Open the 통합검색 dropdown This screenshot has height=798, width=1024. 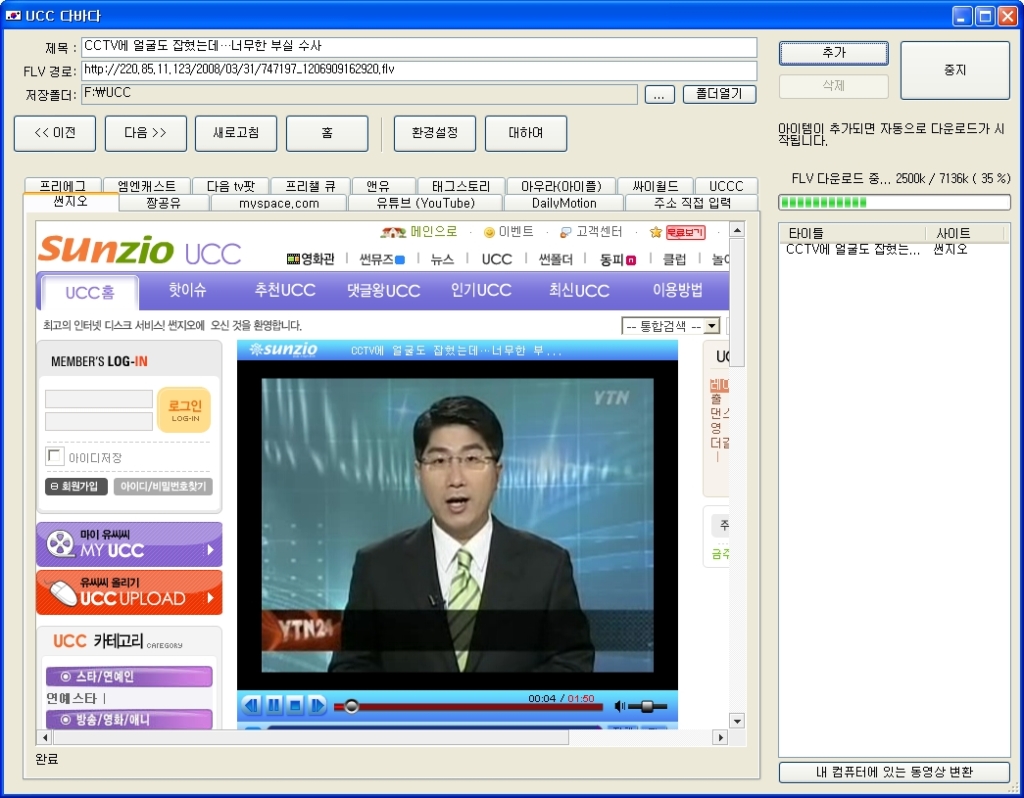coord(671,326)
